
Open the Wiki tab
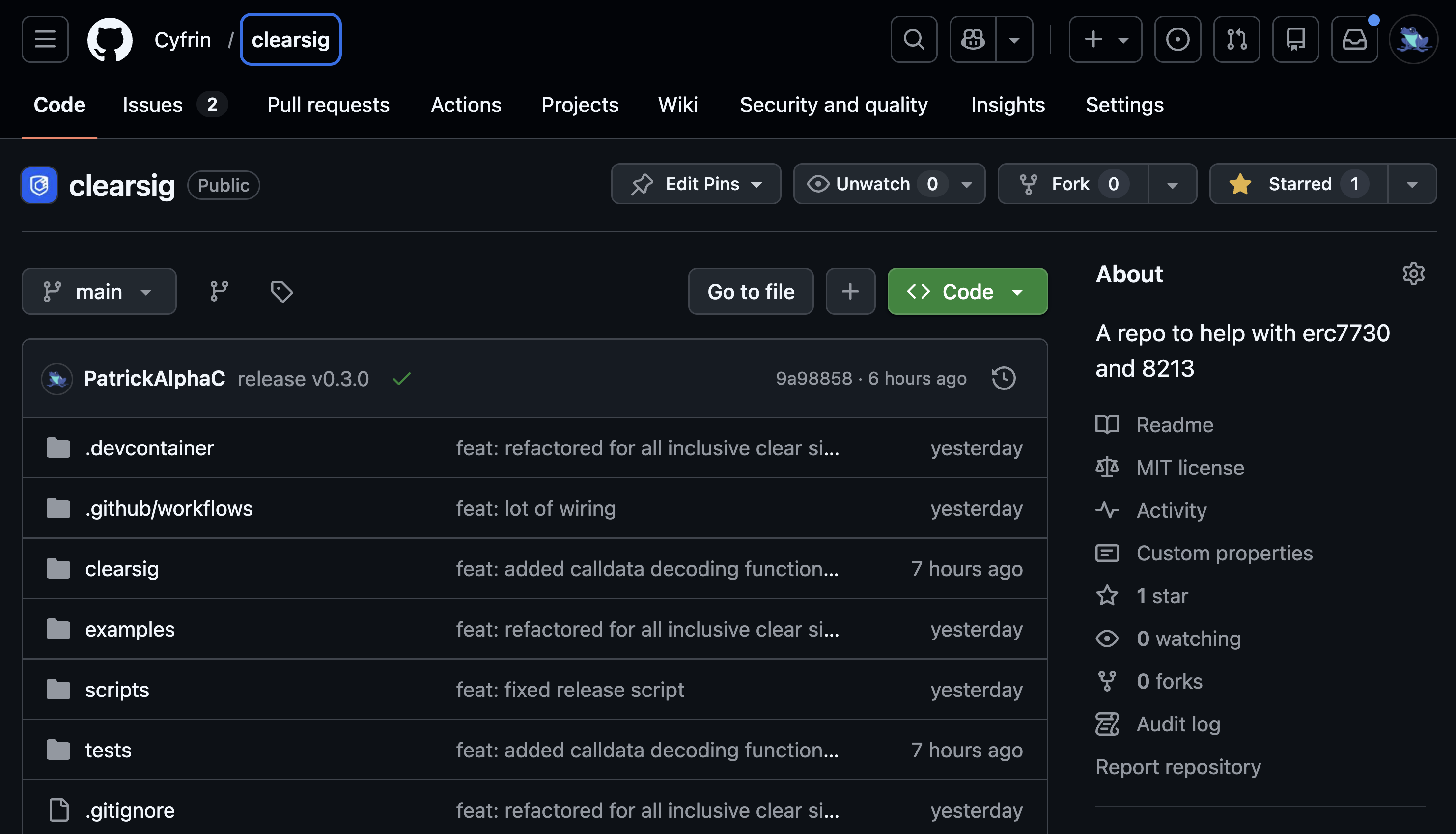677,105
